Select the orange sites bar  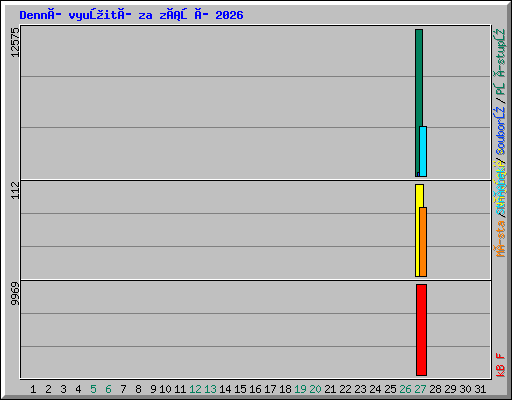(x=423, y=242)
